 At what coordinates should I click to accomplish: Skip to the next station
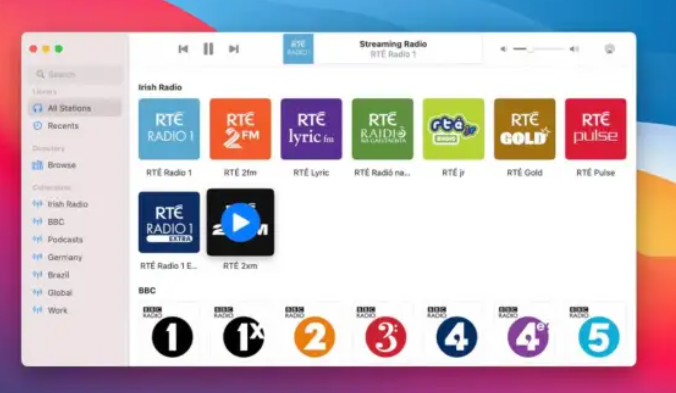[234, 49]
